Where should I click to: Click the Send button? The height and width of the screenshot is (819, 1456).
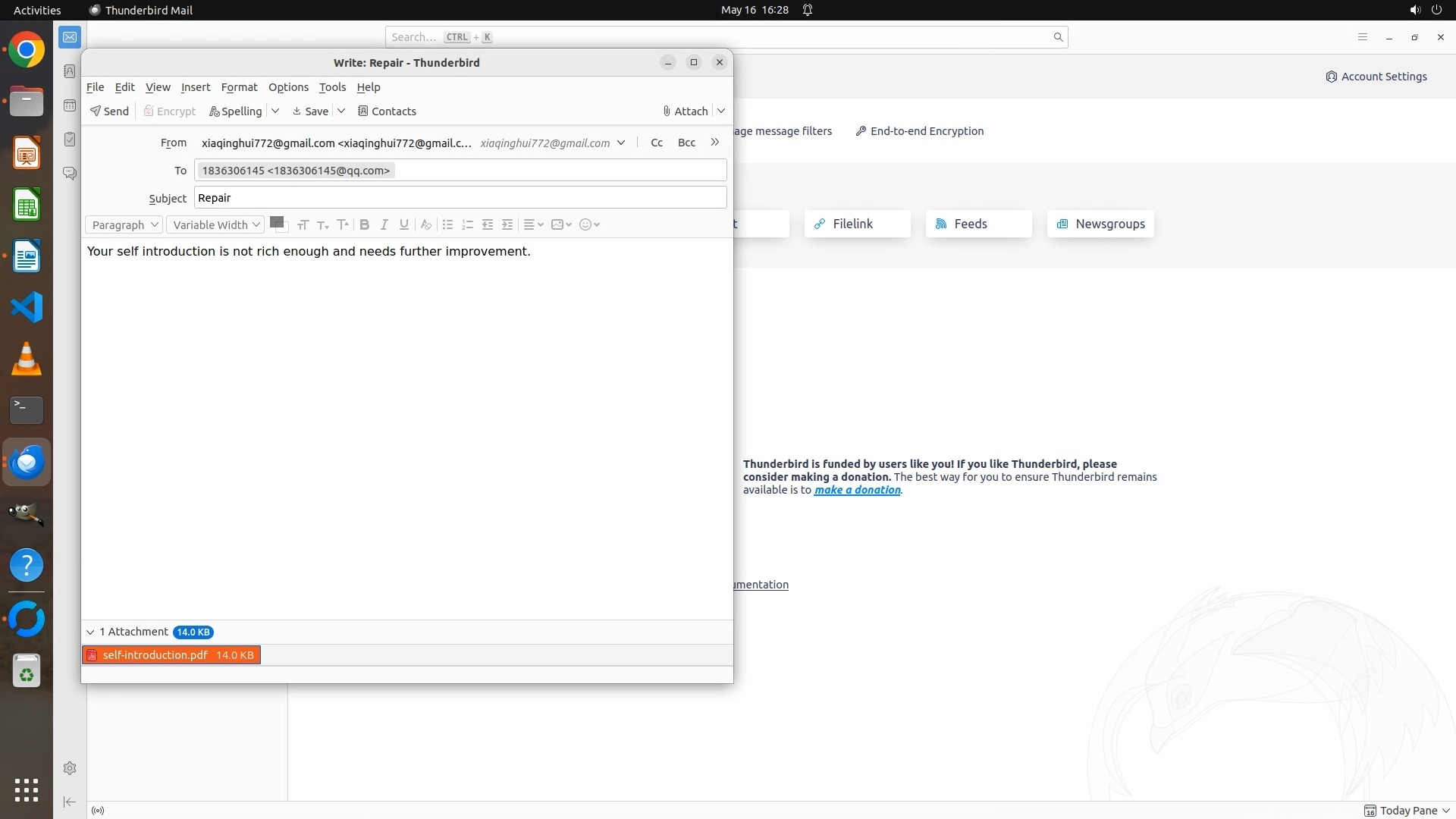109,111
